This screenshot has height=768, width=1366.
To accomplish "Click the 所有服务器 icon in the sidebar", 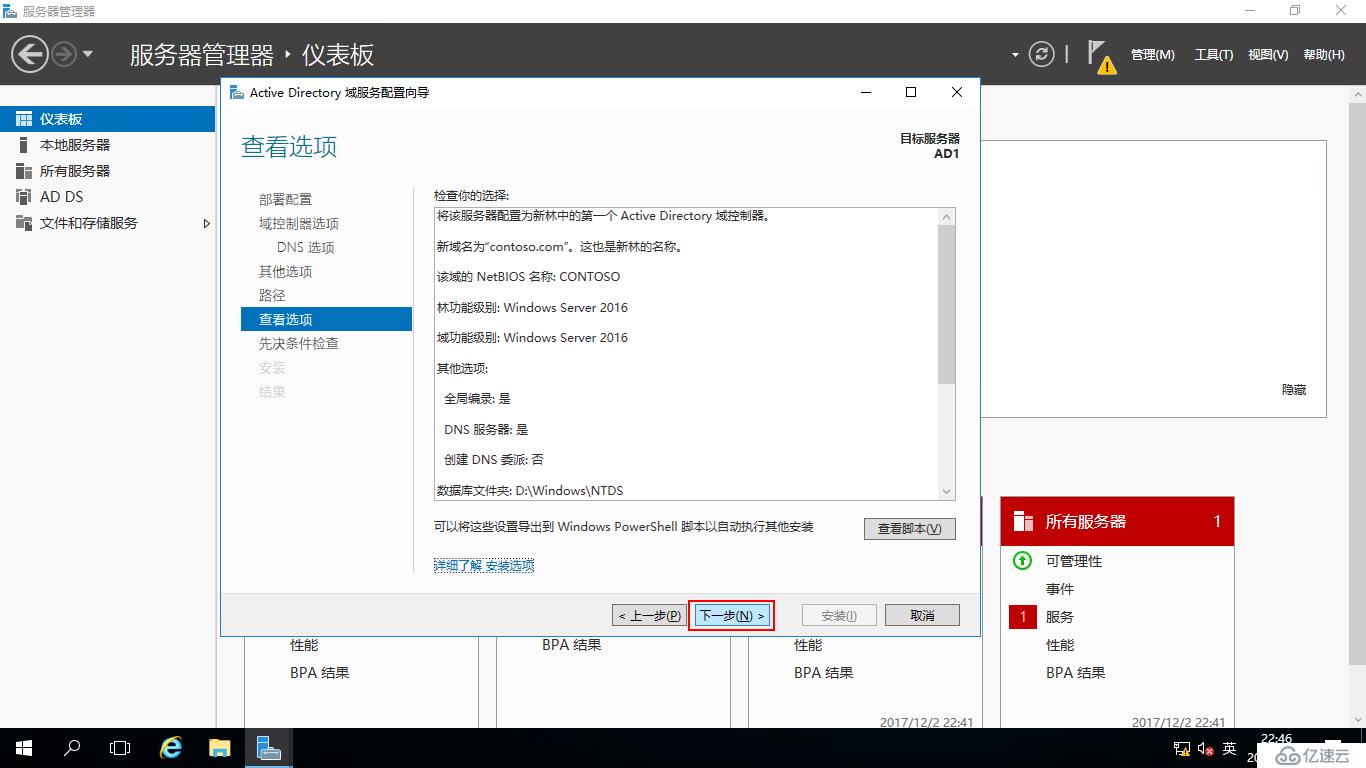I will [24, 171].
